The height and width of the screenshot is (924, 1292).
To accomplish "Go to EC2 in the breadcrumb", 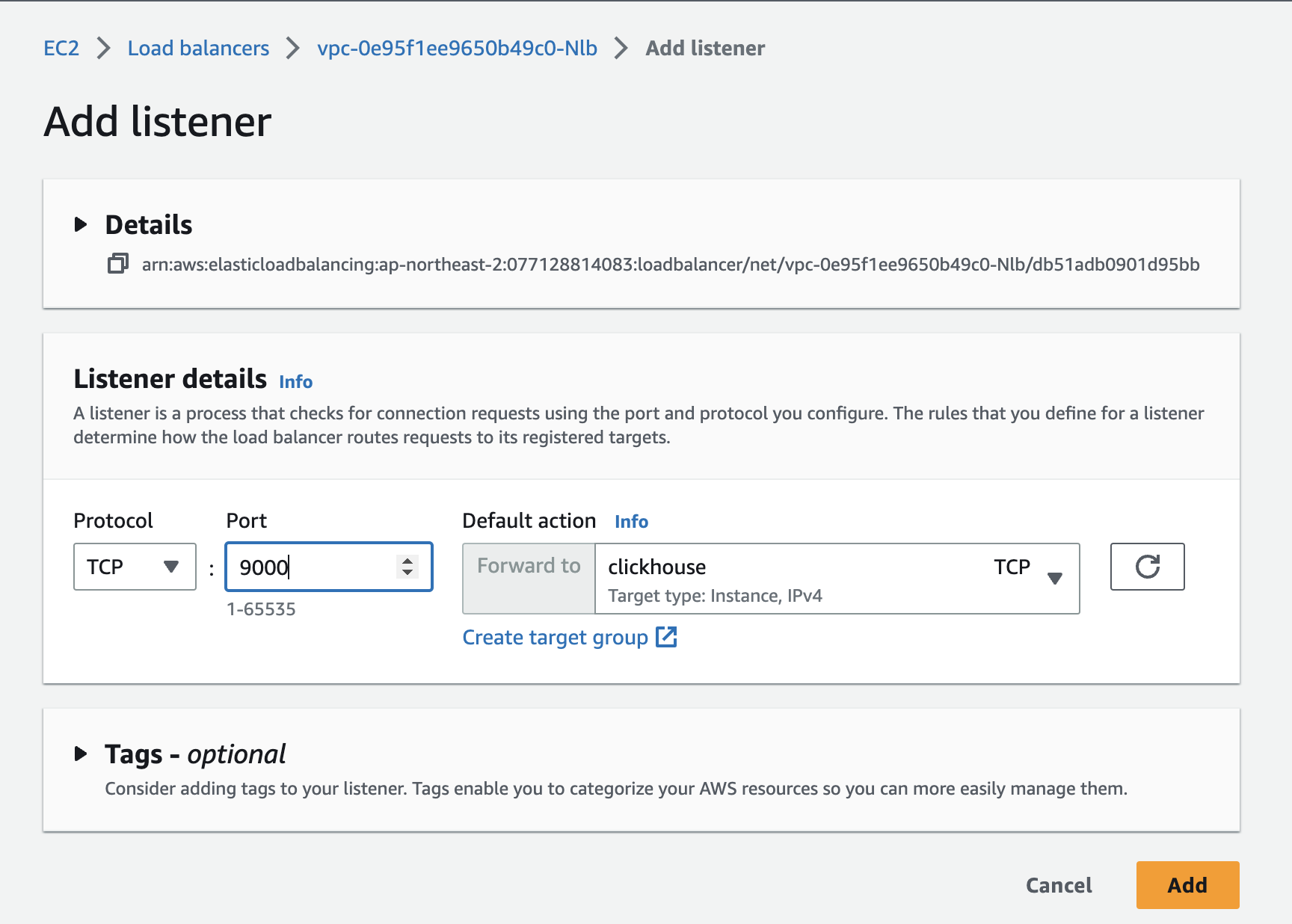I will [x=61, y=49].
